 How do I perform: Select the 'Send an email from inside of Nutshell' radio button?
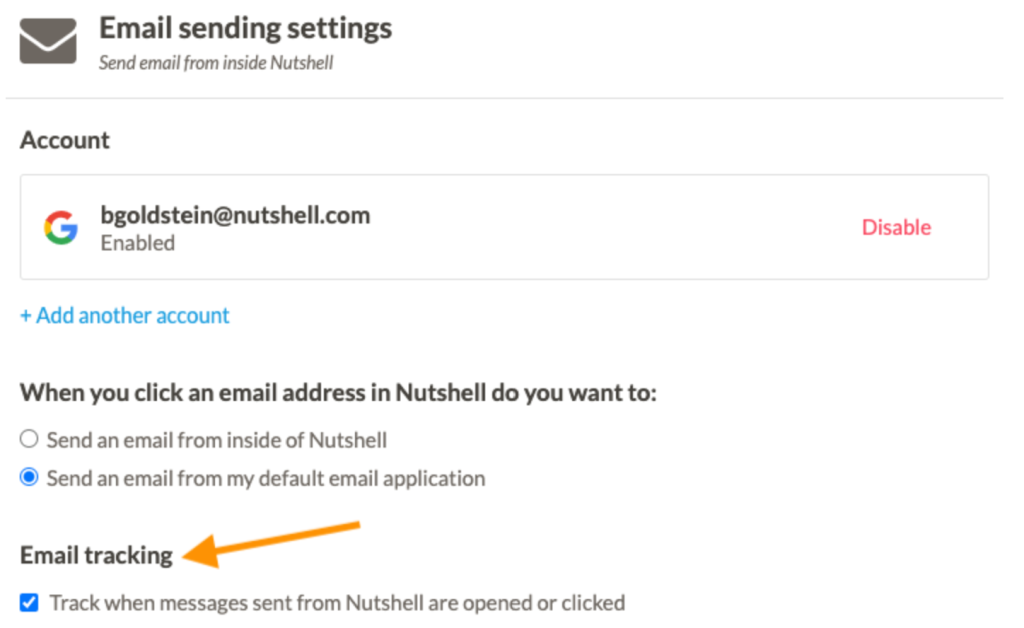click(x=29, y=439)
